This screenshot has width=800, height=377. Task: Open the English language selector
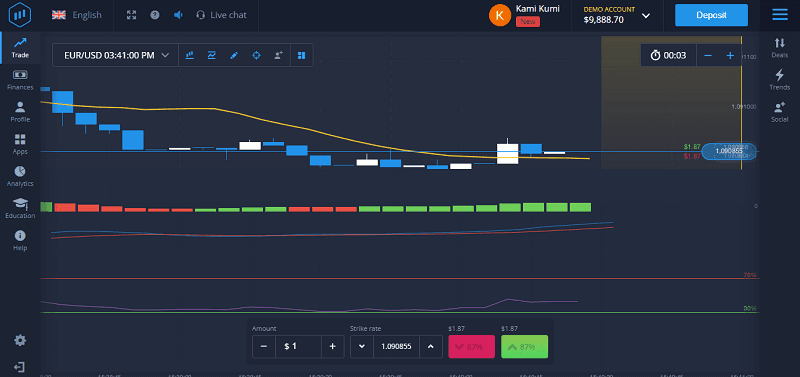pyautogui.click(x=77, y=15)
